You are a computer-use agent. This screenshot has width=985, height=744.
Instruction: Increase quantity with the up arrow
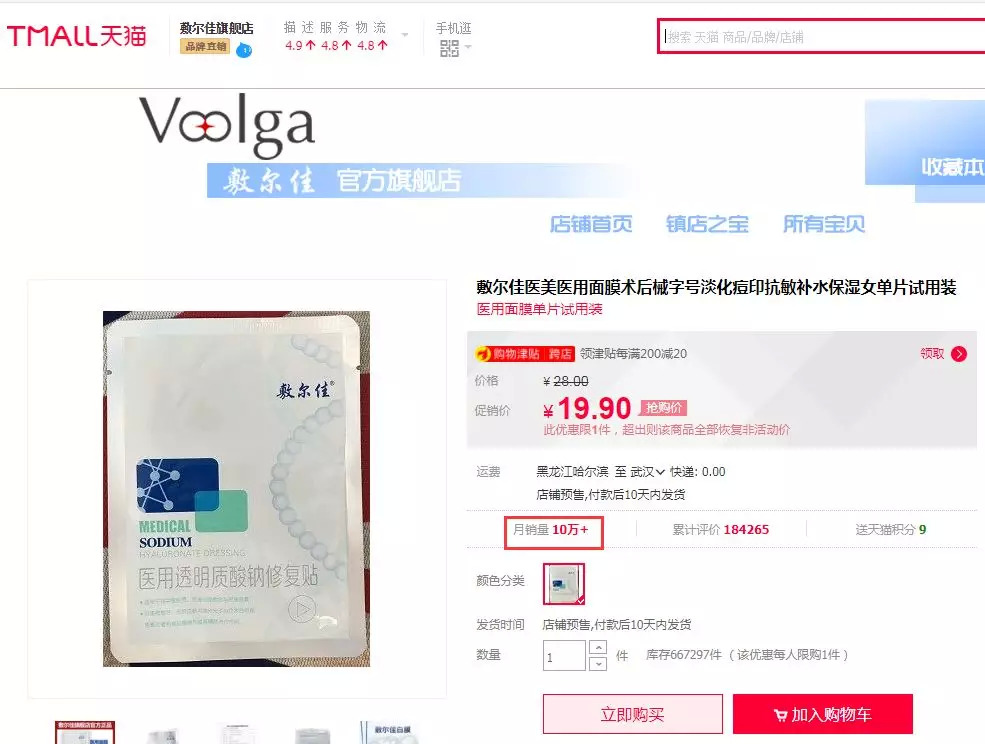pos(598,648)
